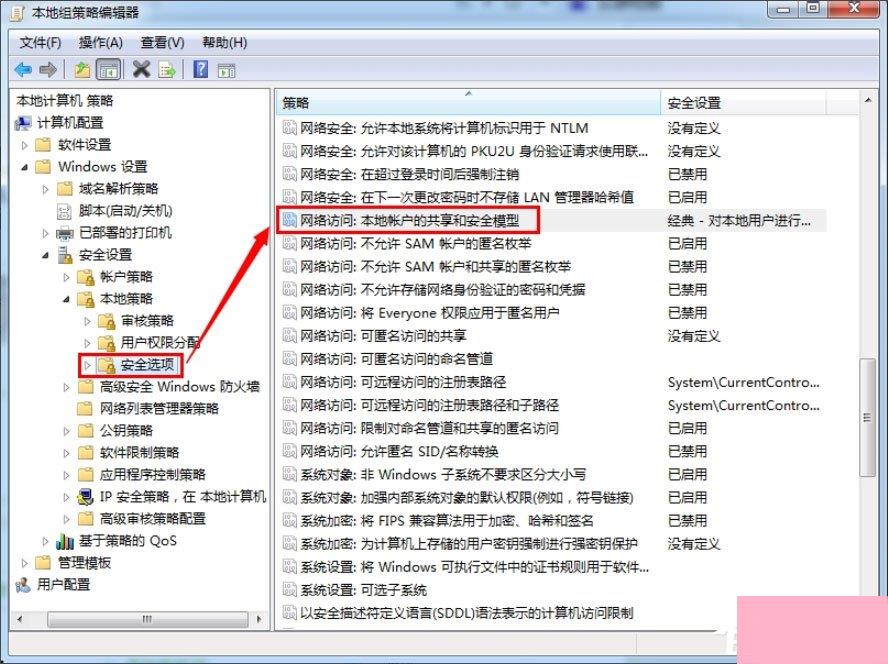Select policy 网络访问: 不允许 SAM 帐户的匿名枚举

click(x=416, y=244)
